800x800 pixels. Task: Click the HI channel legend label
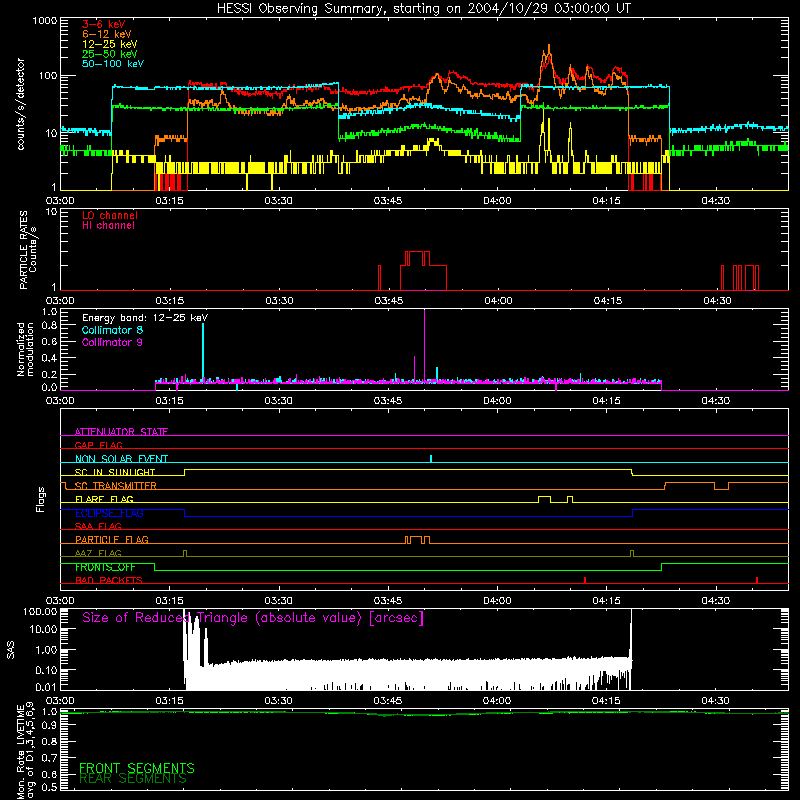pos(108,226)
